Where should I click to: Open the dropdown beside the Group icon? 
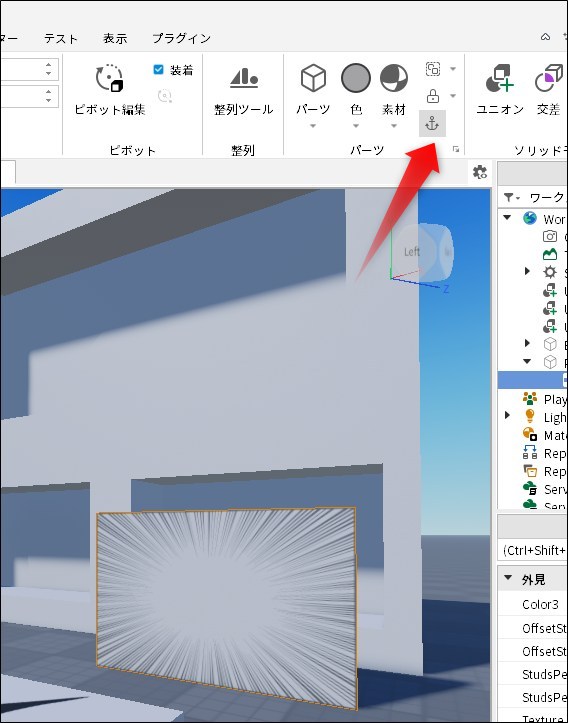click(x=453, y=69)
